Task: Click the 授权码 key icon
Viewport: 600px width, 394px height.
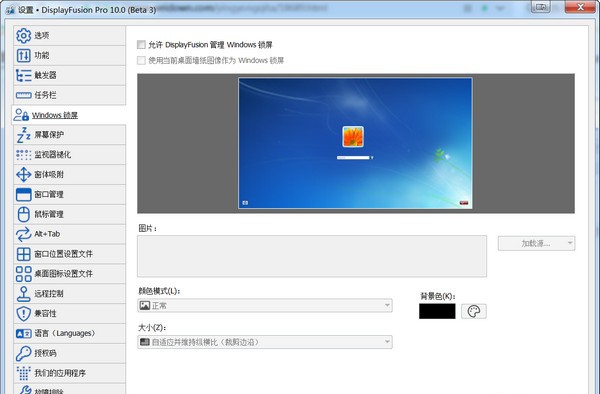Action: (23, 353)
